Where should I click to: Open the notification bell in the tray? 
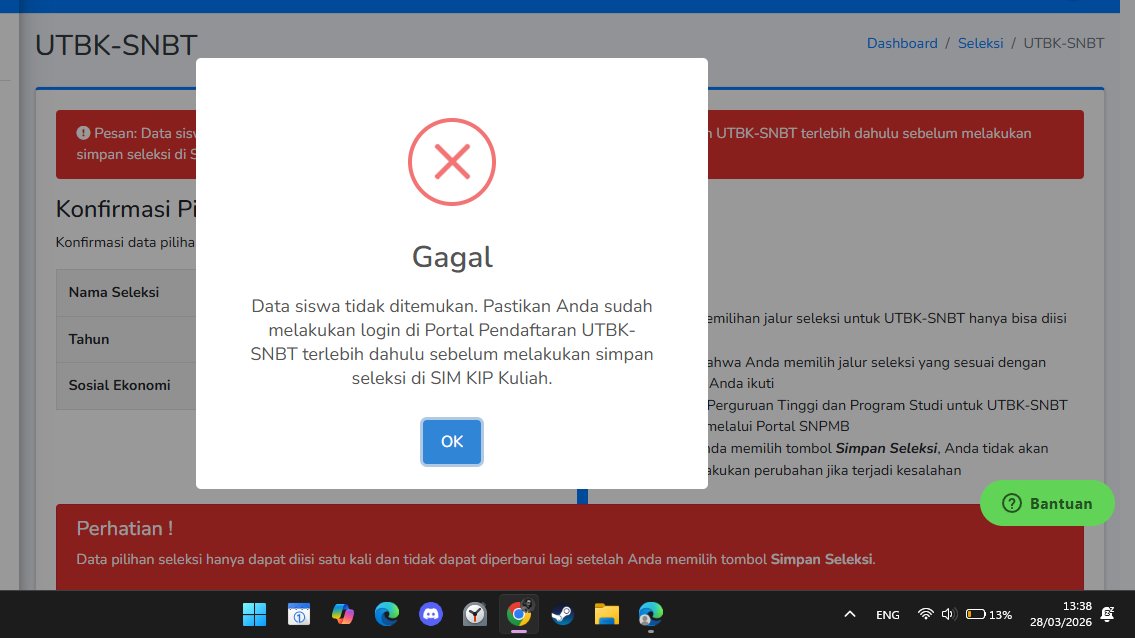tap(1107, 614)
